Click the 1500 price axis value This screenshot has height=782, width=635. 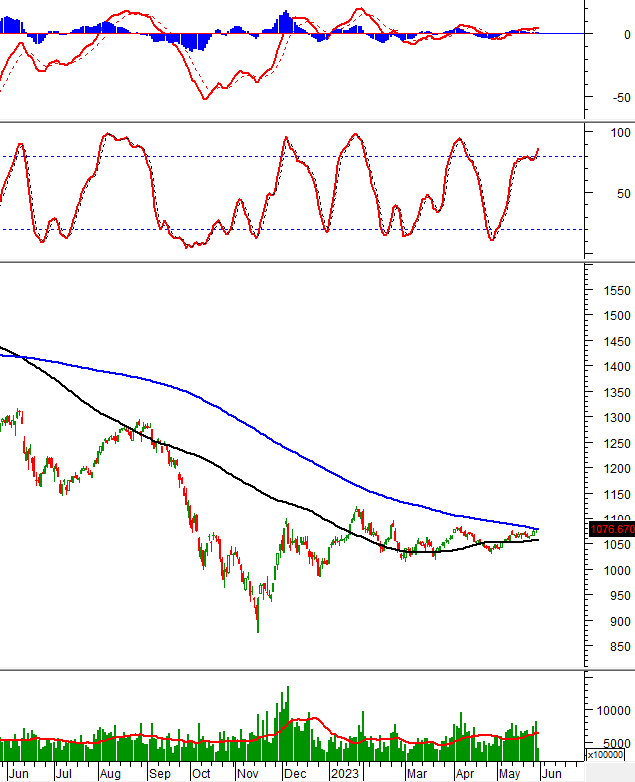[x=617, y=316]
